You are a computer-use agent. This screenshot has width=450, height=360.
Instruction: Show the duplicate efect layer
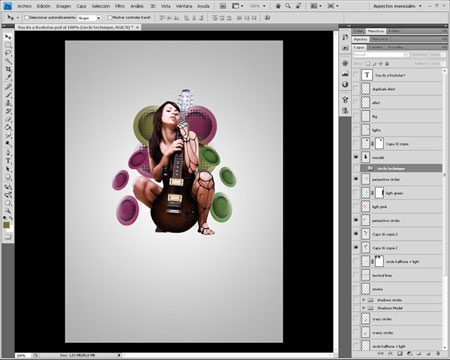click(x=356, y=89)
